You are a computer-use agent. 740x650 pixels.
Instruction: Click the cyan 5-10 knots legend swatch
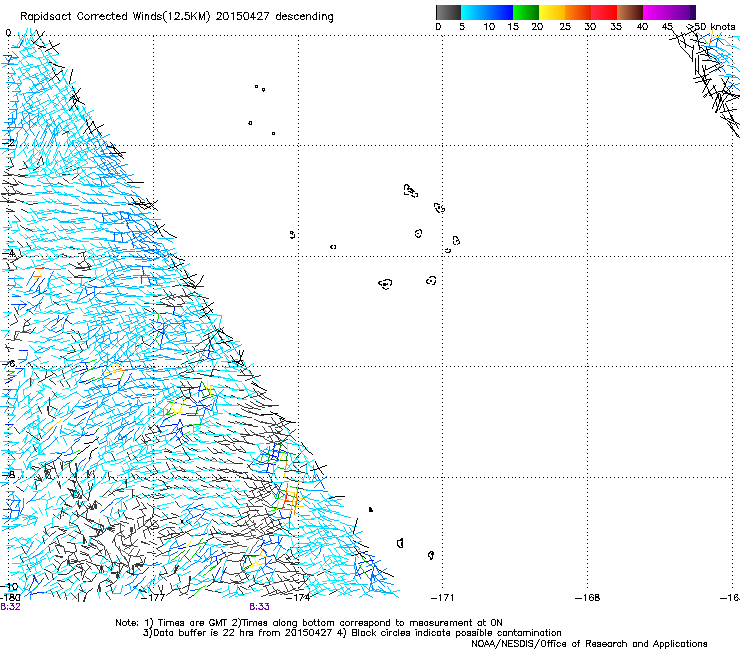(x=473, y=12)
